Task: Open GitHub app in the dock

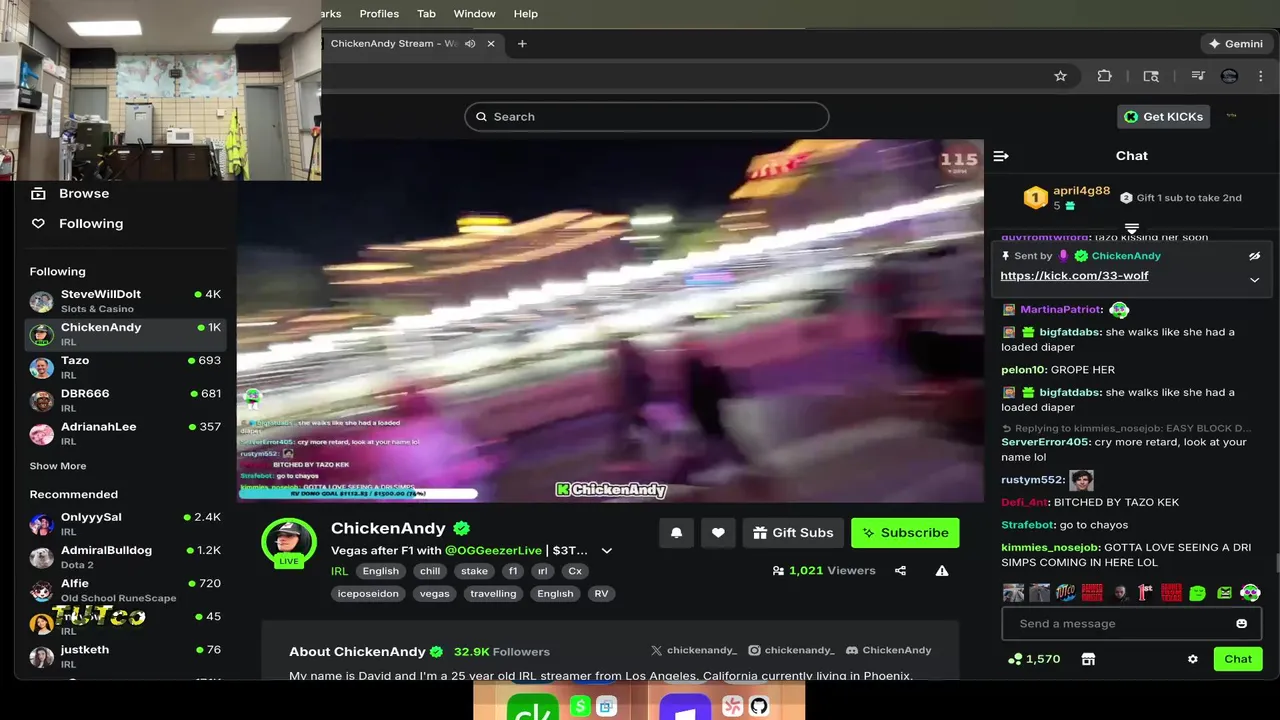Action: click(x=759, y=707)
